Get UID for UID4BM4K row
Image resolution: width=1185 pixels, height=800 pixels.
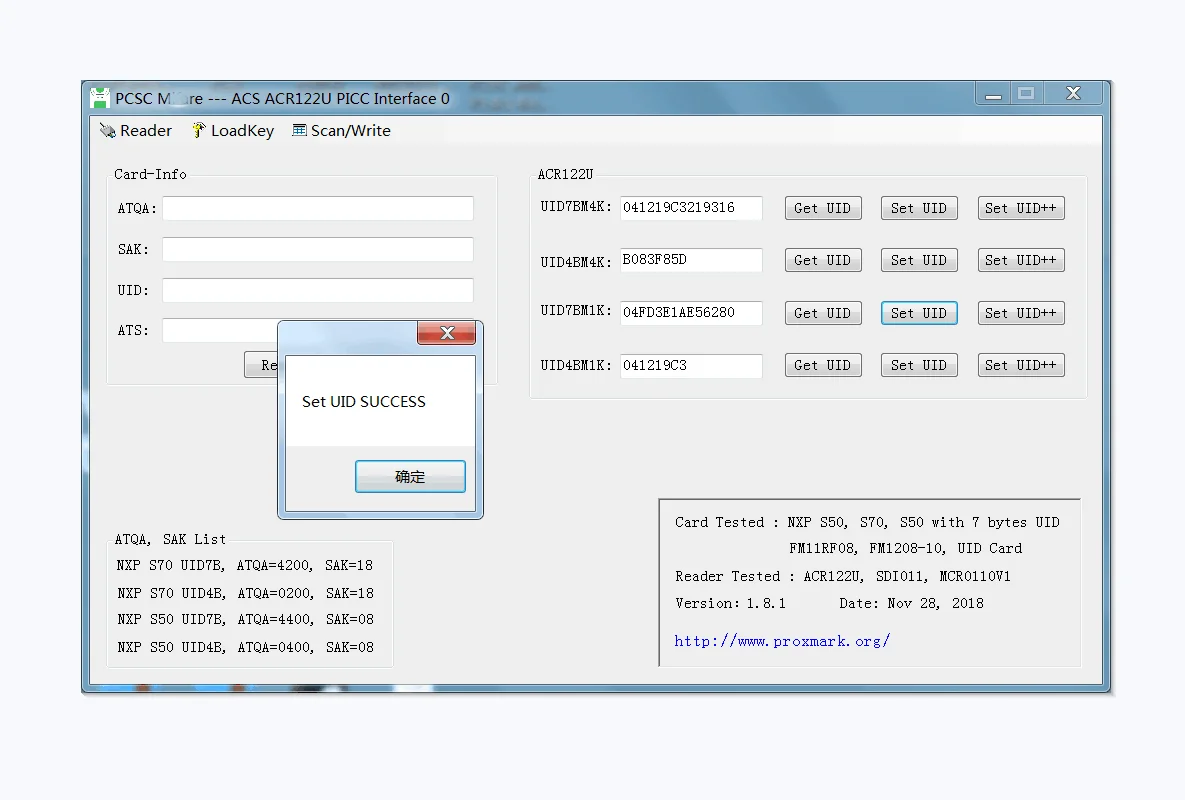click(823, 261)
